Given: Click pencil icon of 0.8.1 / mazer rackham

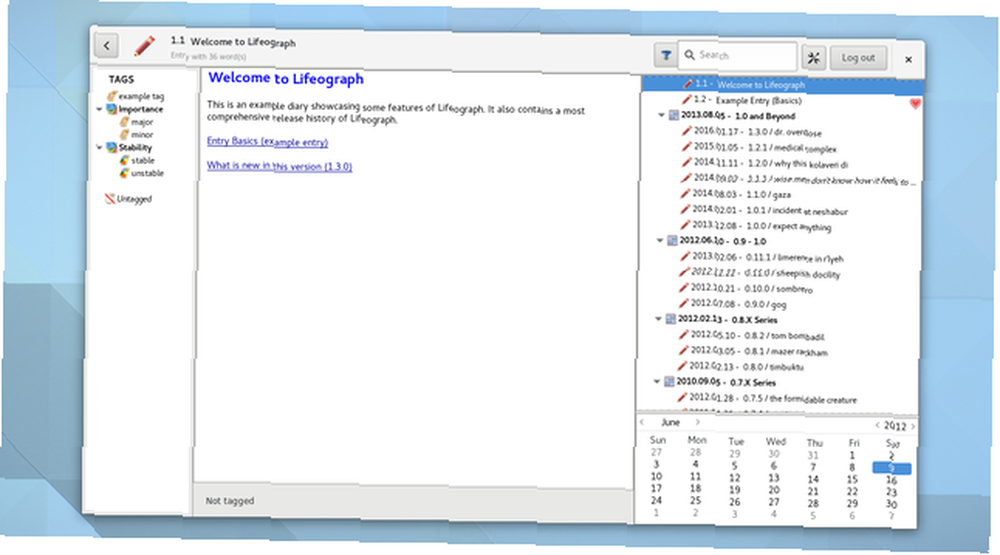Looking at the screenshot, I should 683,350.
